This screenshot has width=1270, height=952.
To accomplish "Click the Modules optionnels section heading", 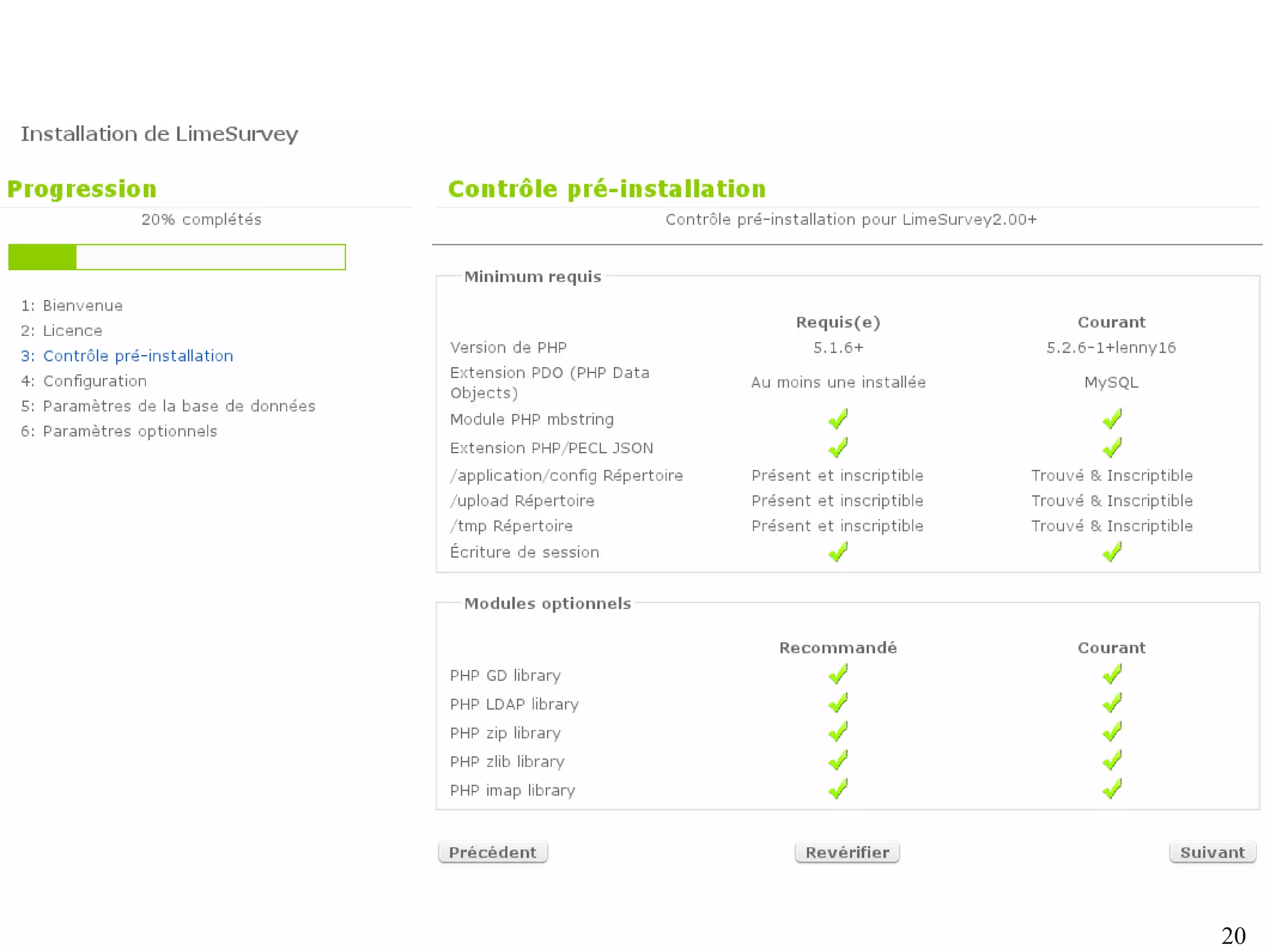I will click(x=547, y=603).
